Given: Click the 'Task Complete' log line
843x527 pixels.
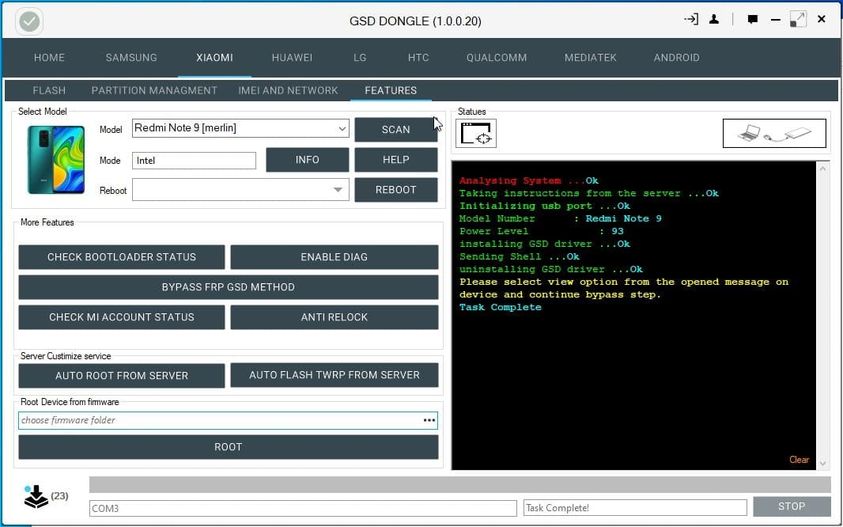Looking at the screenshot, I should coord(500,307).
